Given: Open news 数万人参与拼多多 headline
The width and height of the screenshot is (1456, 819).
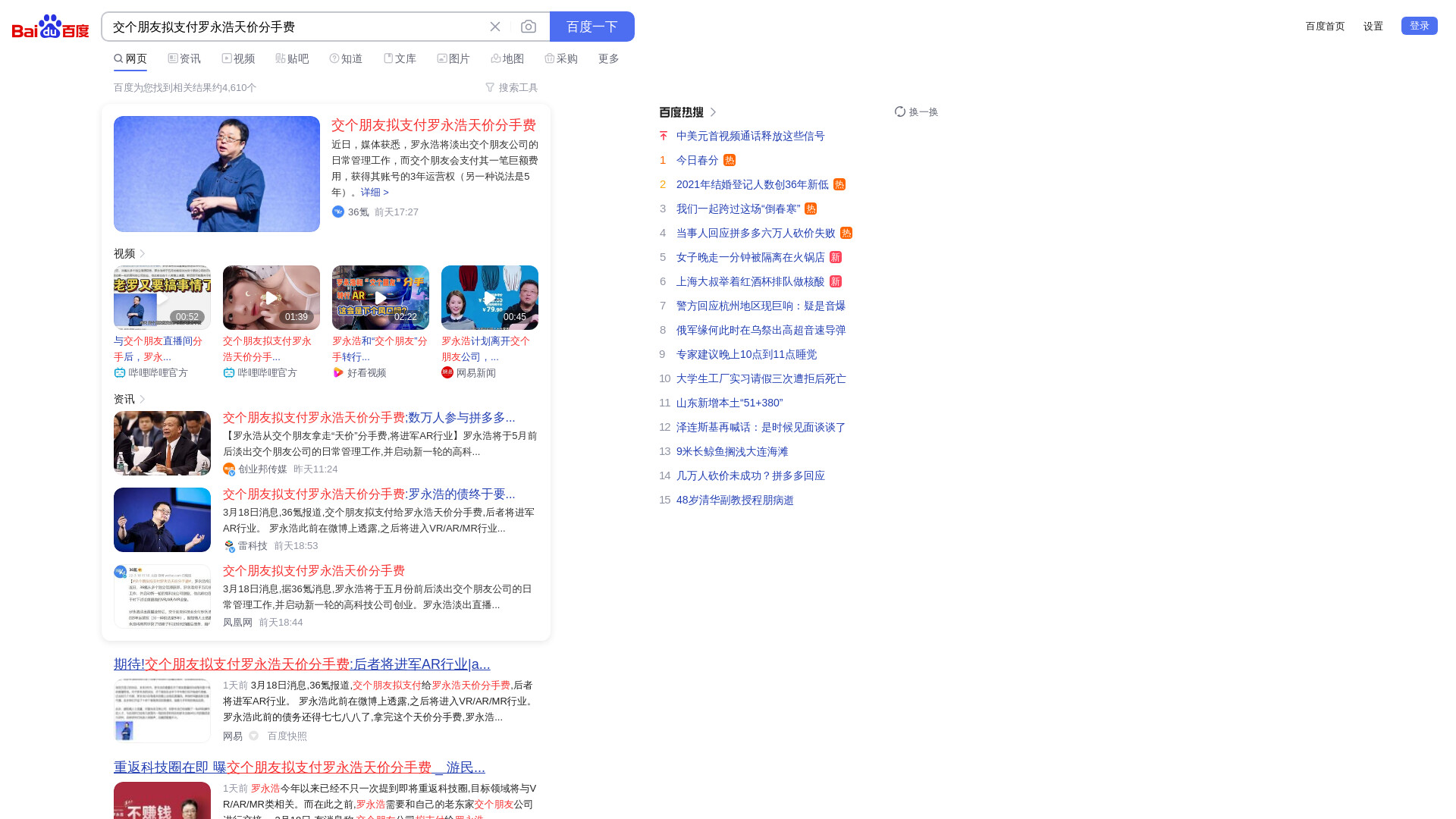Looking at the screenshot, I should [369, 418].
